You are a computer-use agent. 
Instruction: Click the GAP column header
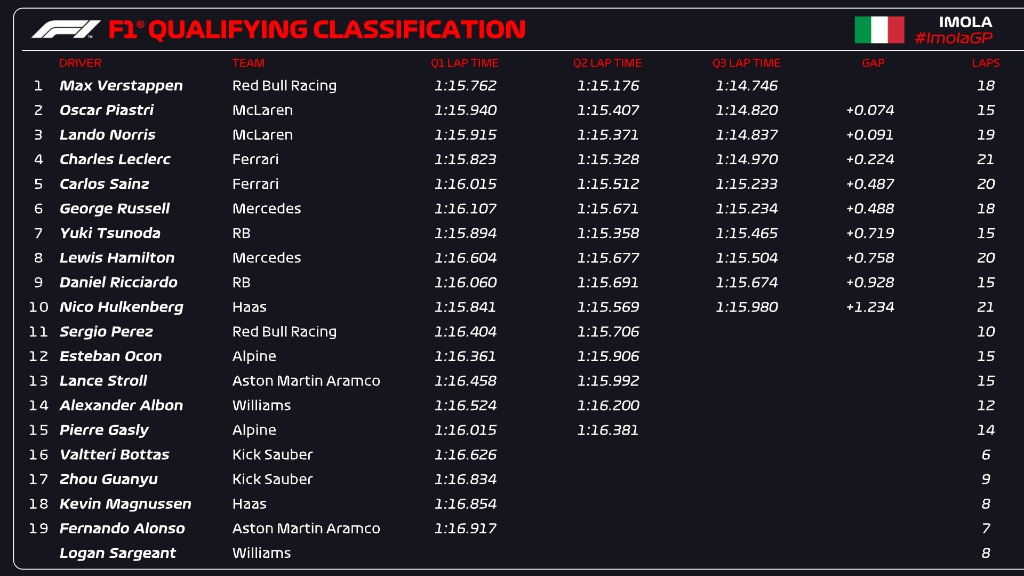coord(873,63)
